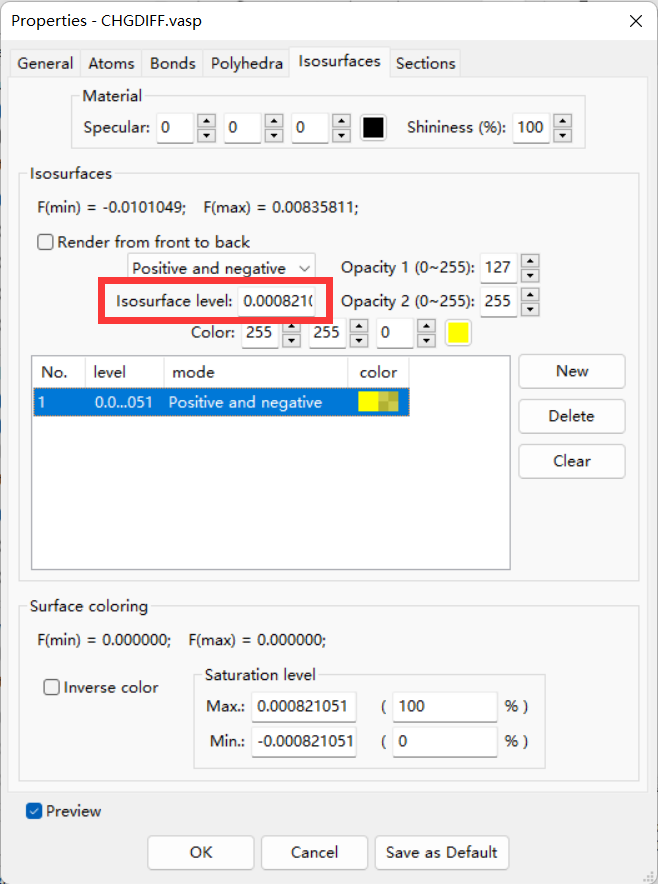Screen dimensions: 658x884
Task: Open the yellow isosurface color swatch
Action: 458,333
